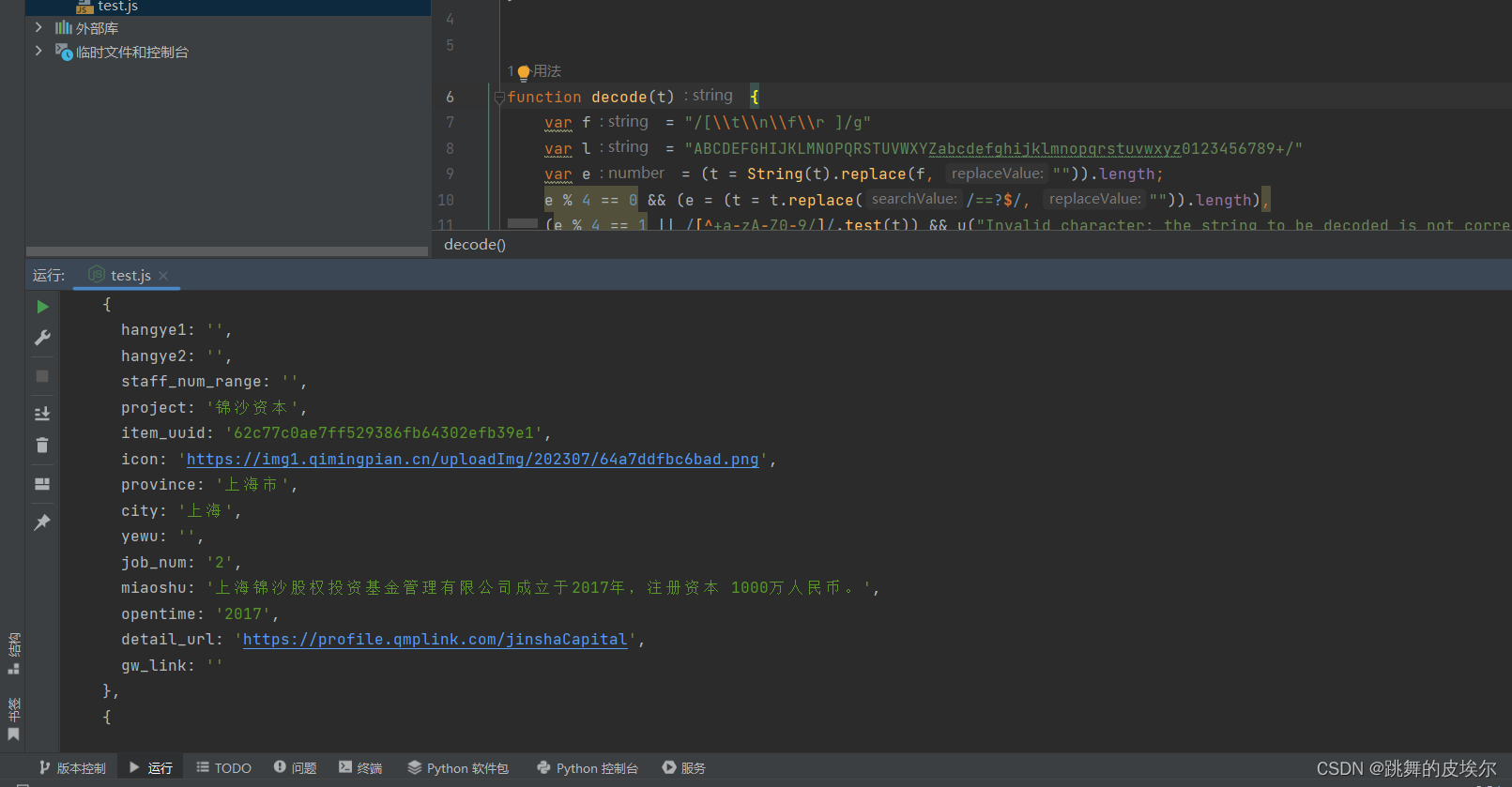Open 结构 side tool window
The height and width of the screenshot is (787, 1512).
[x=13, y=654]
